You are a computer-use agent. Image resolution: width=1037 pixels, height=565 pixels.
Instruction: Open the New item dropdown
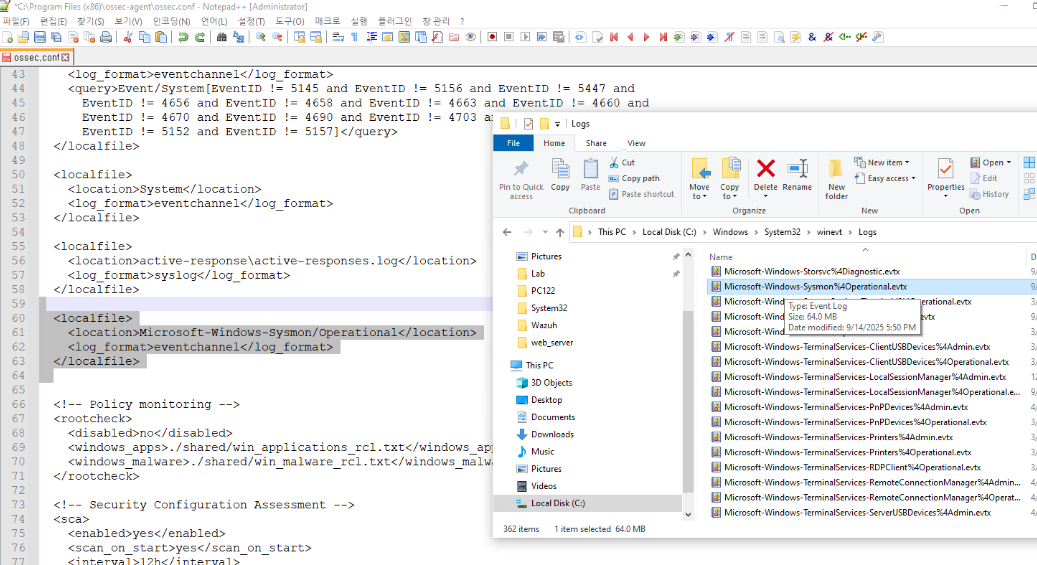pyautogui.click(x=882, y=162)
